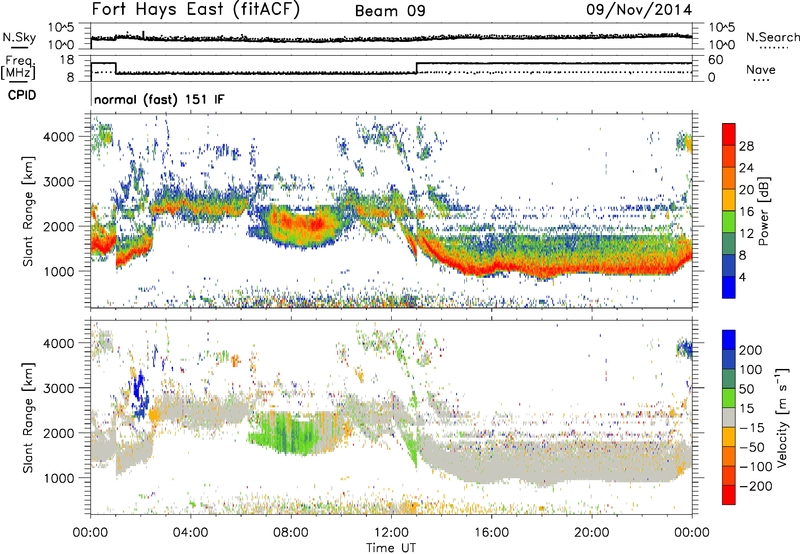Select the "Freq. [MHz]" axis label
This screenshot has width=800, height=554.
[x=18, y=67]
